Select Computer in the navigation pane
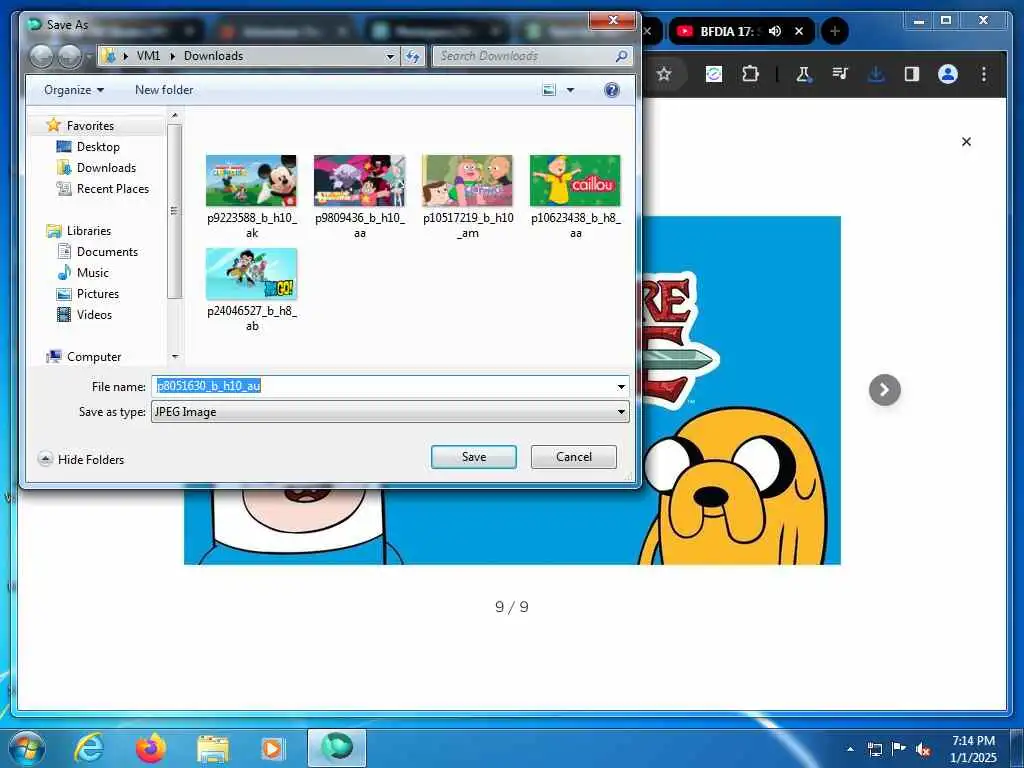1024x768 pixels. pyautogui.click(x=94, y=357)
